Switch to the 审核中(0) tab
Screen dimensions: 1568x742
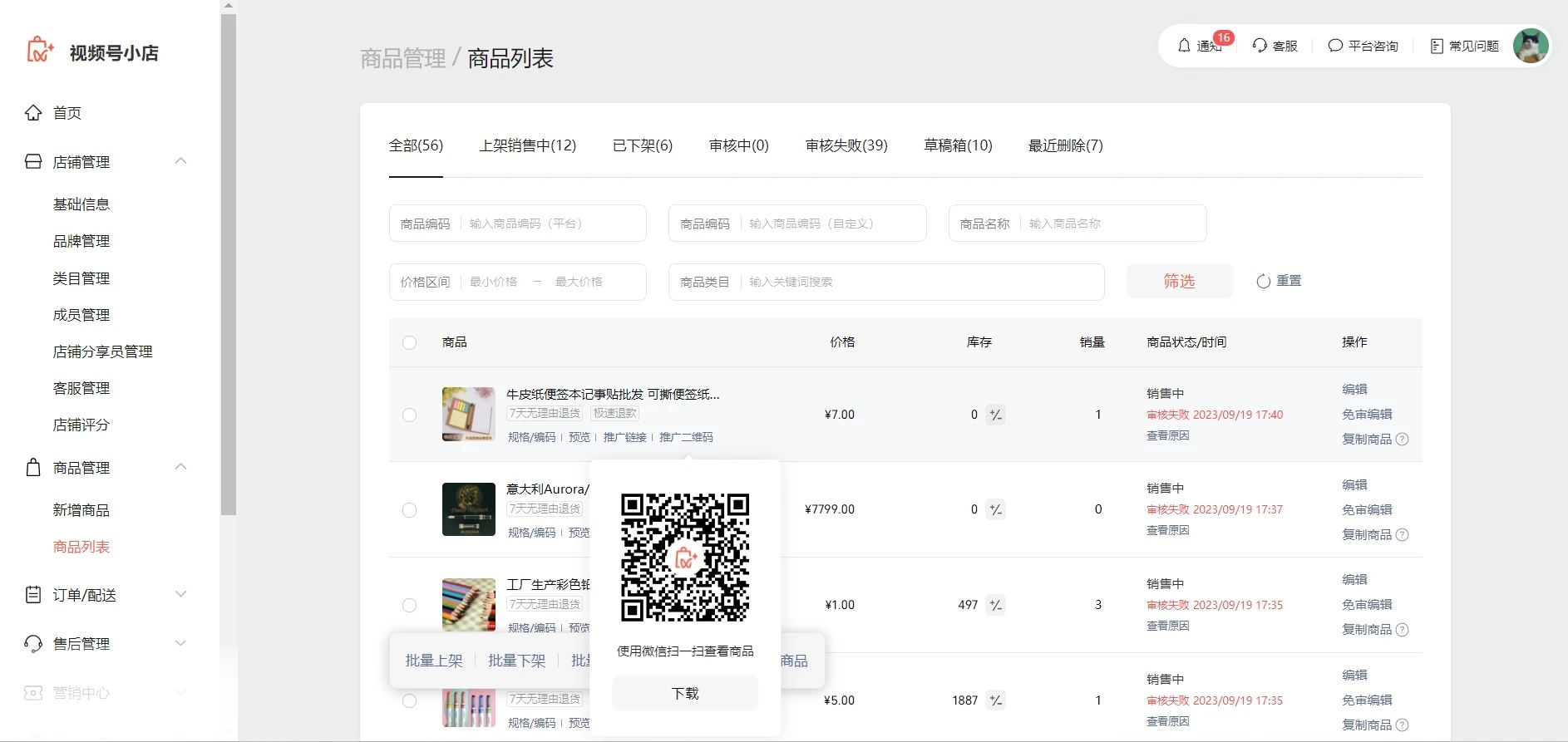(x=739, y=145)
